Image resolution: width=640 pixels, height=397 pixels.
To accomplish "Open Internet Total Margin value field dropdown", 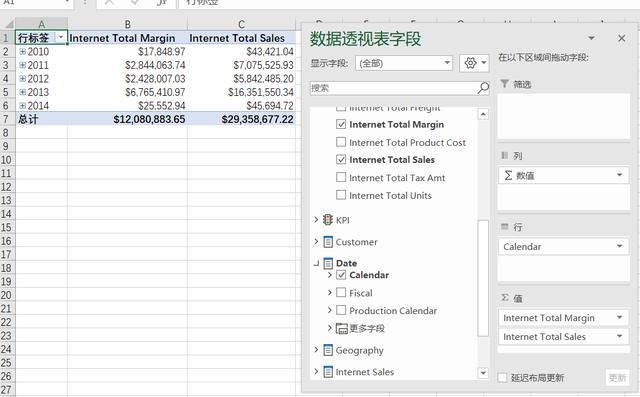I will 620,317.
